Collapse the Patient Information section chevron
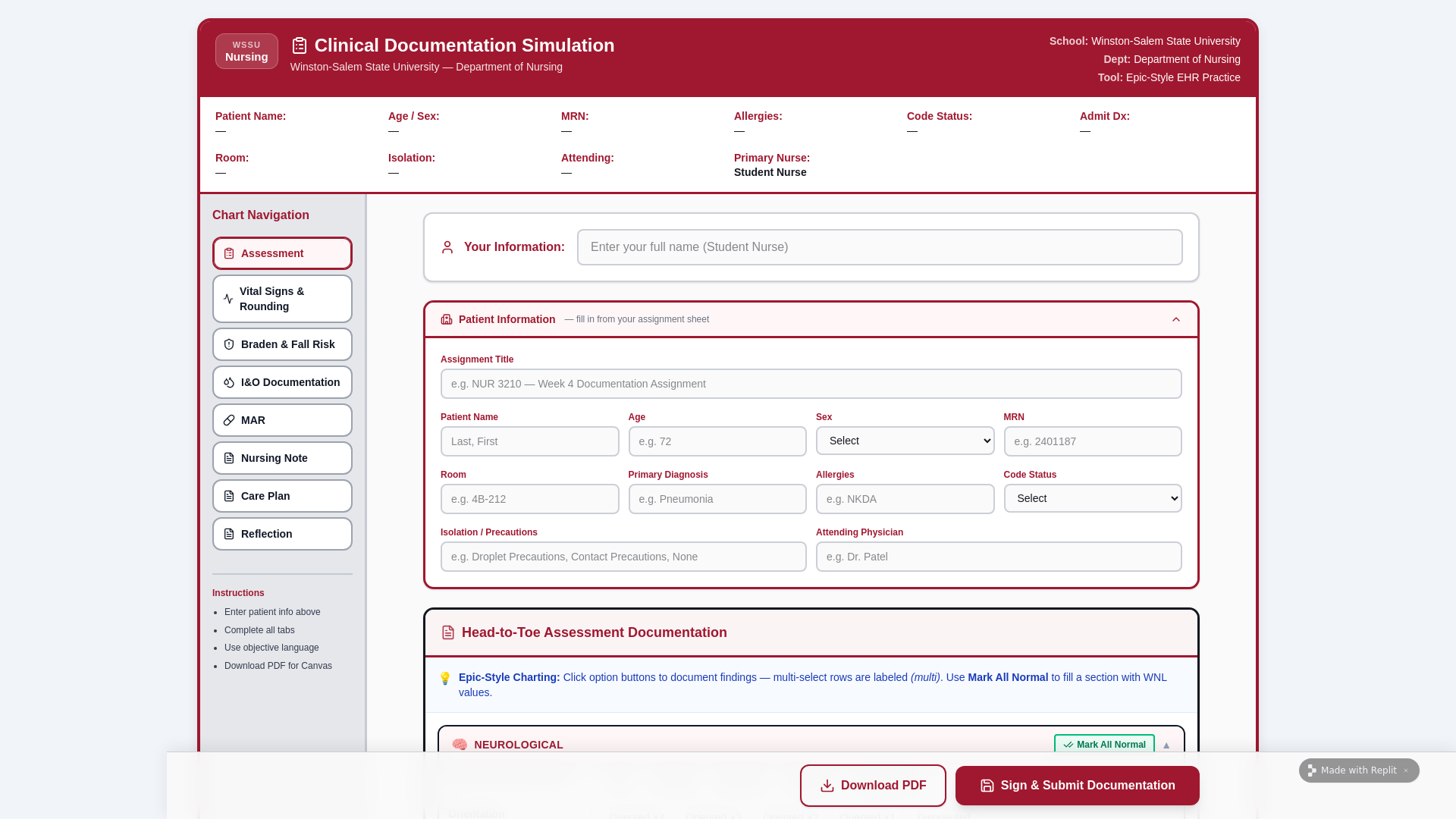Screen dimensions: 1456x819 pyautogui.click(x=1176, y=319)
